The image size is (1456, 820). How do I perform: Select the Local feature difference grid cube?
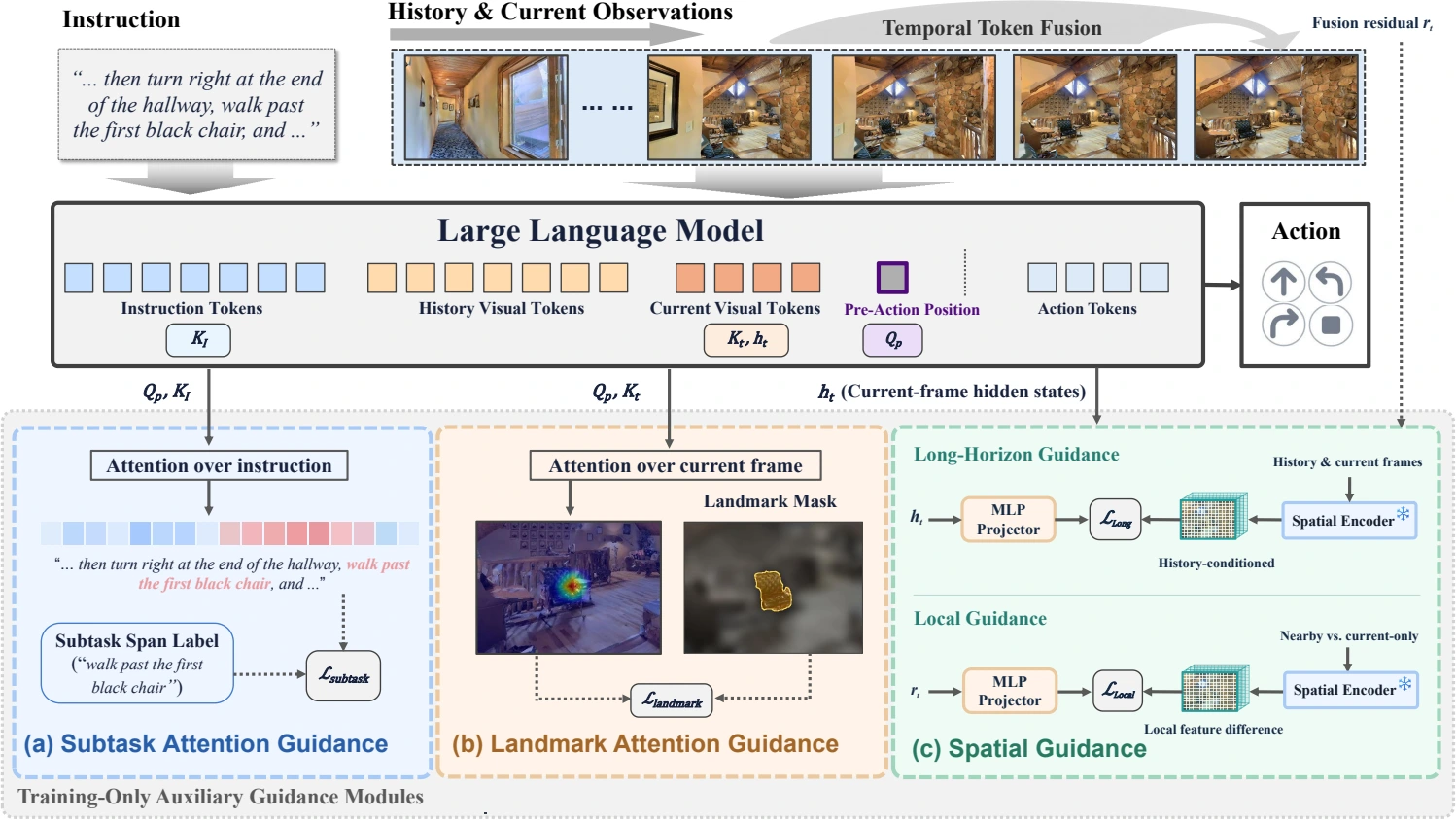(1214, 689)
